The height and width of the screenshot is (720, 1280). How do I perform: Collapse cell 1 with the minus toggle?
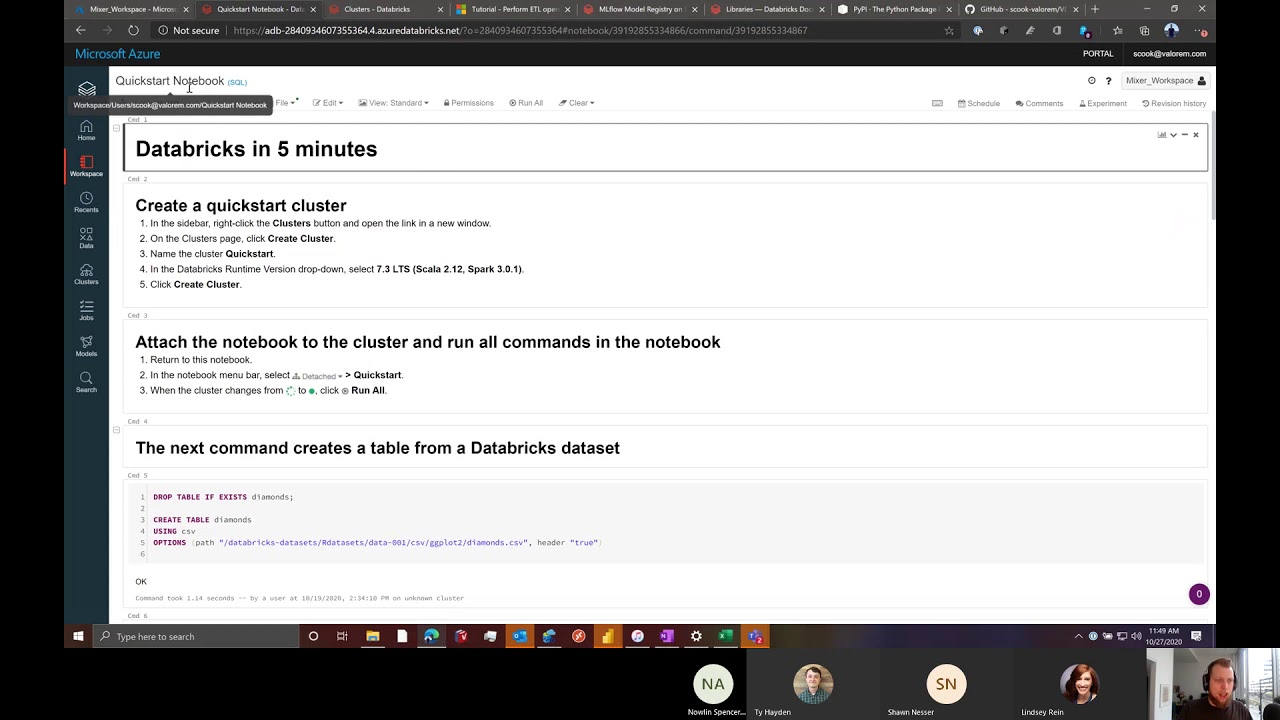116,128
